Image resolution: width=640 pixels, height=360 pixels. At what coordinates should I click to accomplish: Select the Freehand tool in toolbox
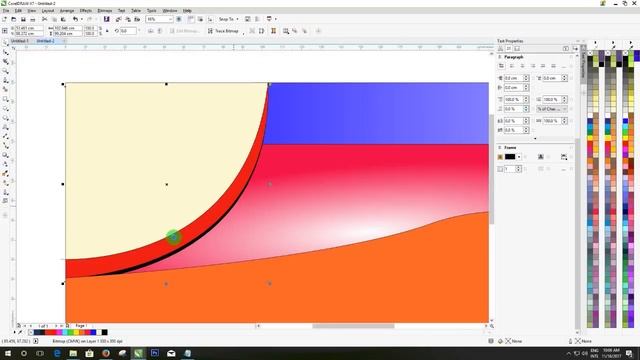click(6, 80)
